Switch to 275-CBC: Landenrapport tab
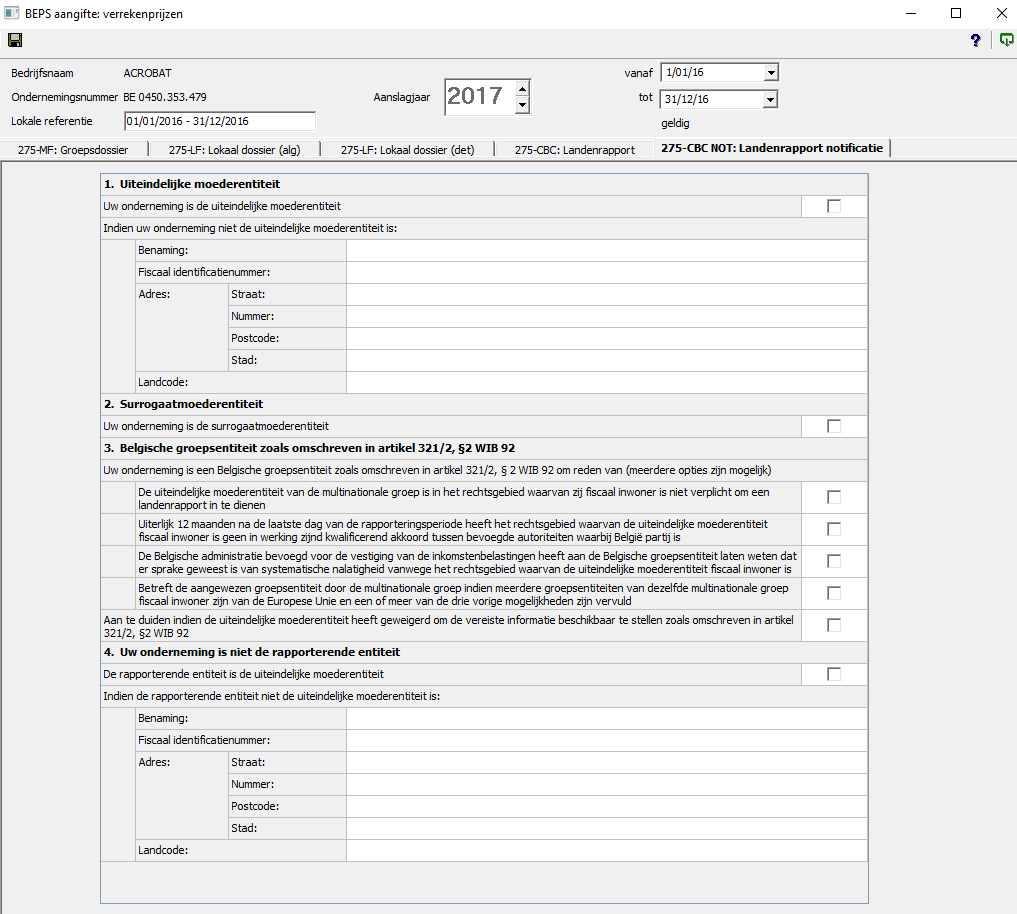1017x914 pixels. [575, 150]
